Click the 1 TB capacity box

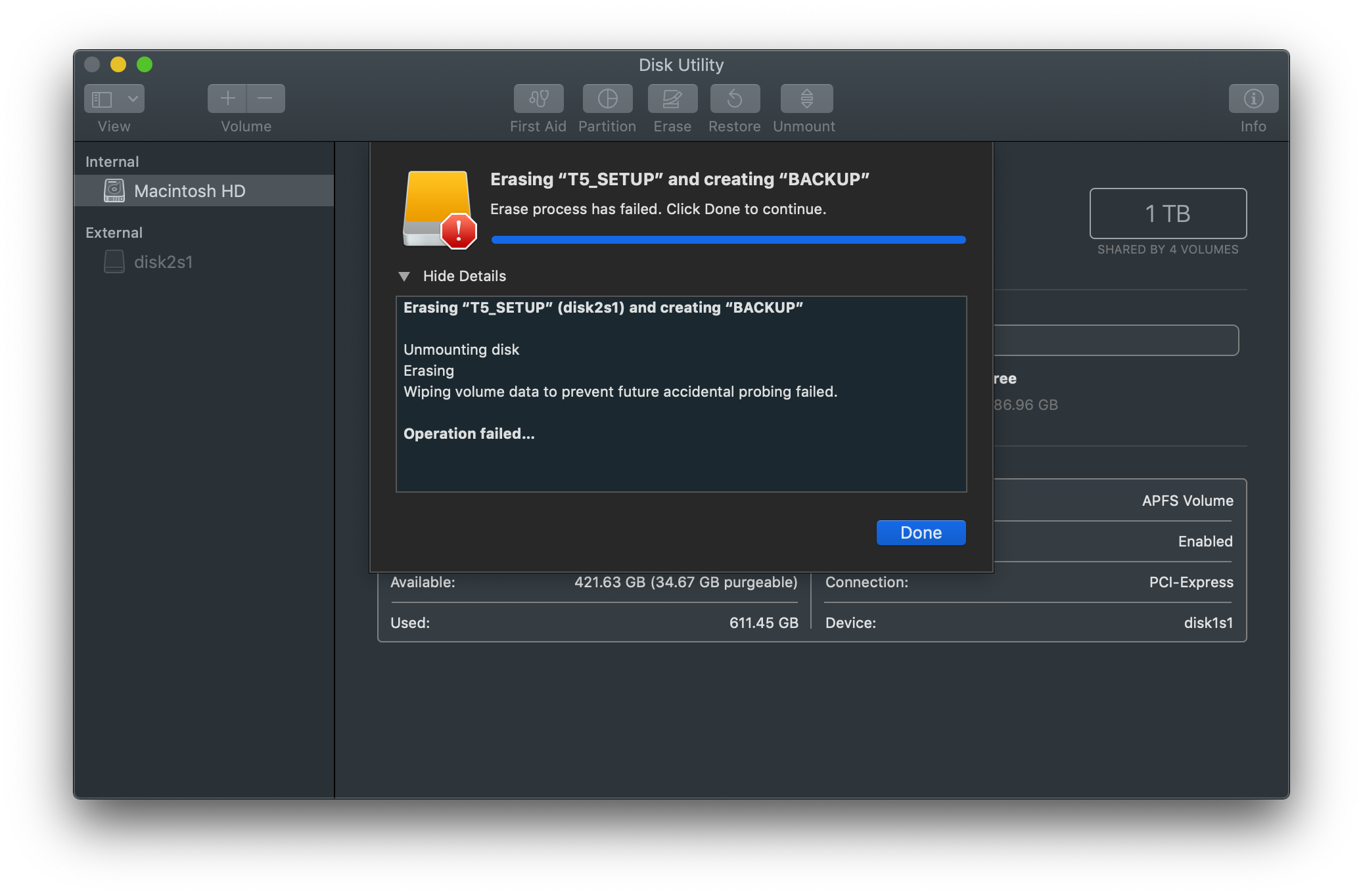[1167, 213]
